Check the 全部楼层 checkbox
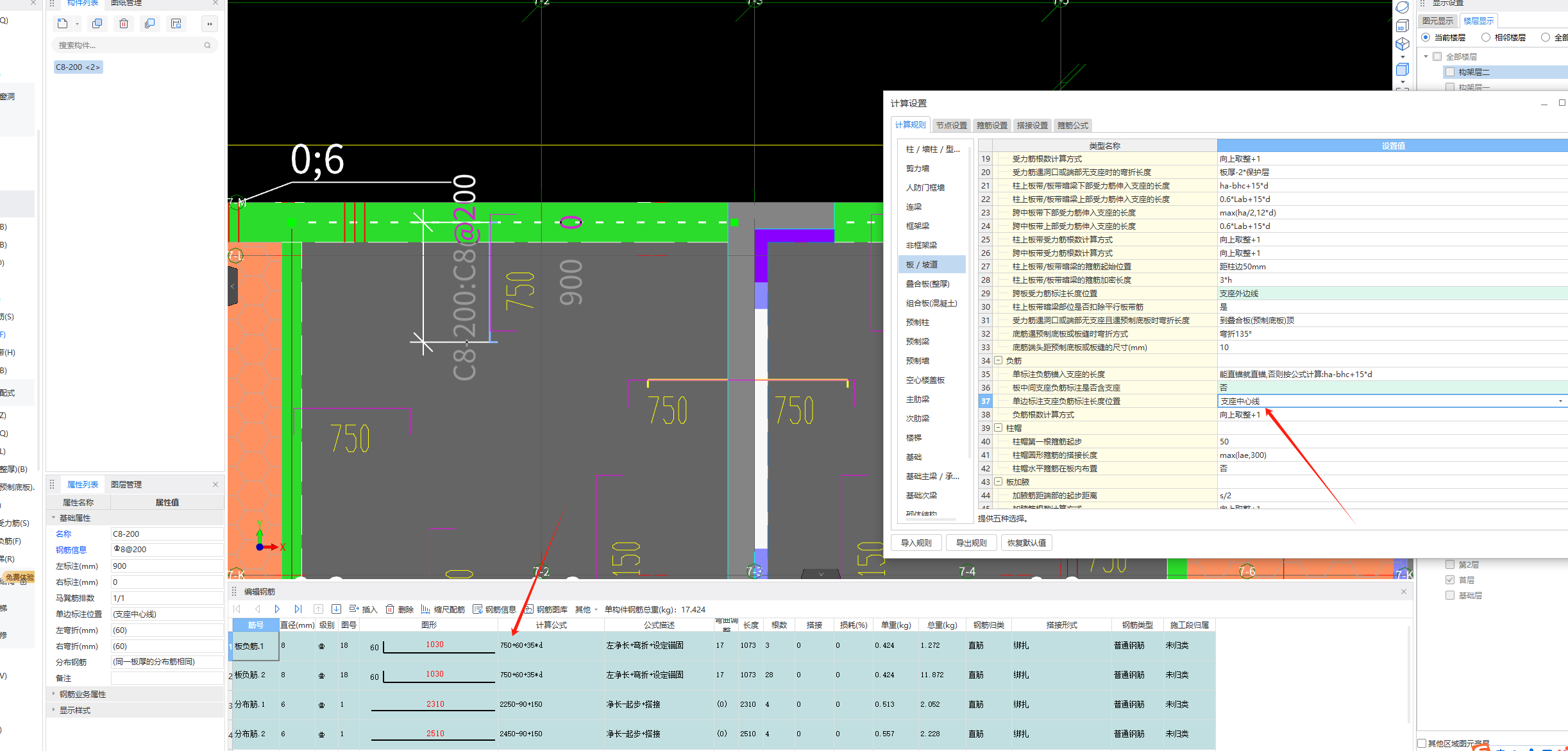This screenshot has width=1568, height=751. coord(1437,56)
